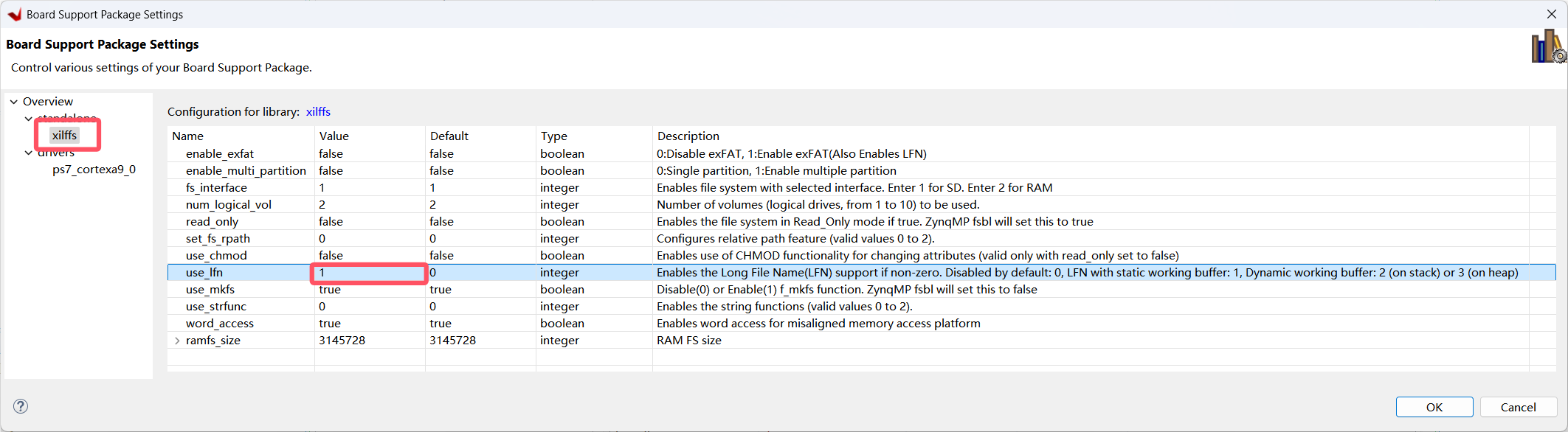Click the library books icon in header
This screenshot has height=432, width=1568.
point(1549,46)
